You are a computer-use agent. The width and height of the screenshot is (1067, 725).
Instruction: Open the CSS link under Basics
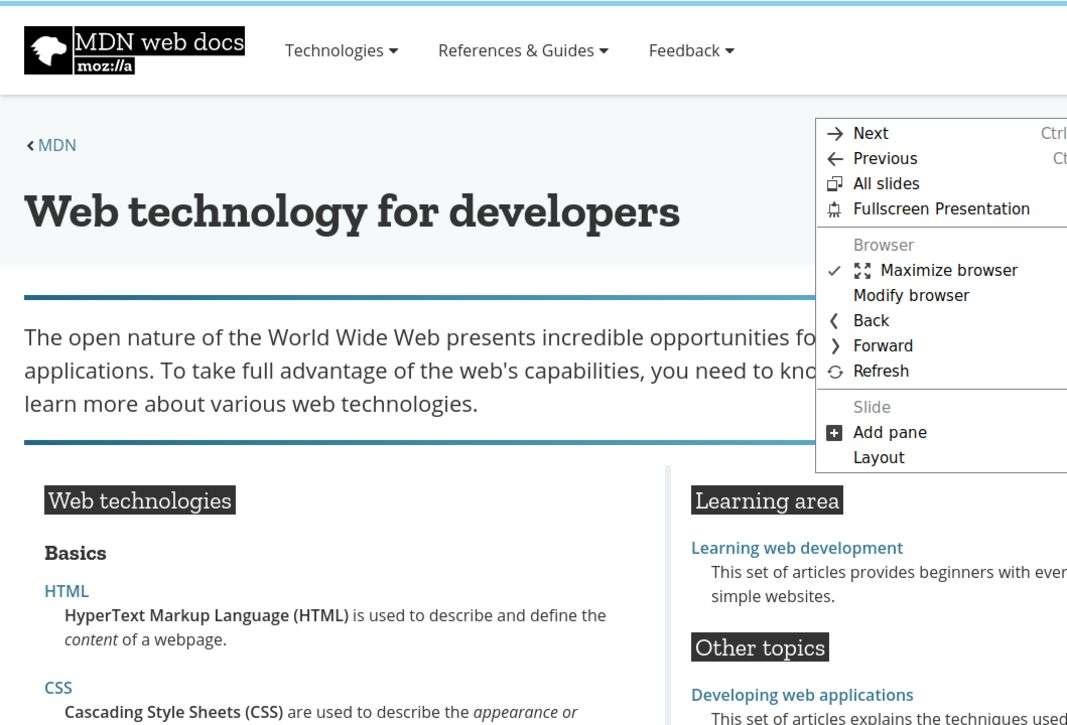tap(58, 688)
